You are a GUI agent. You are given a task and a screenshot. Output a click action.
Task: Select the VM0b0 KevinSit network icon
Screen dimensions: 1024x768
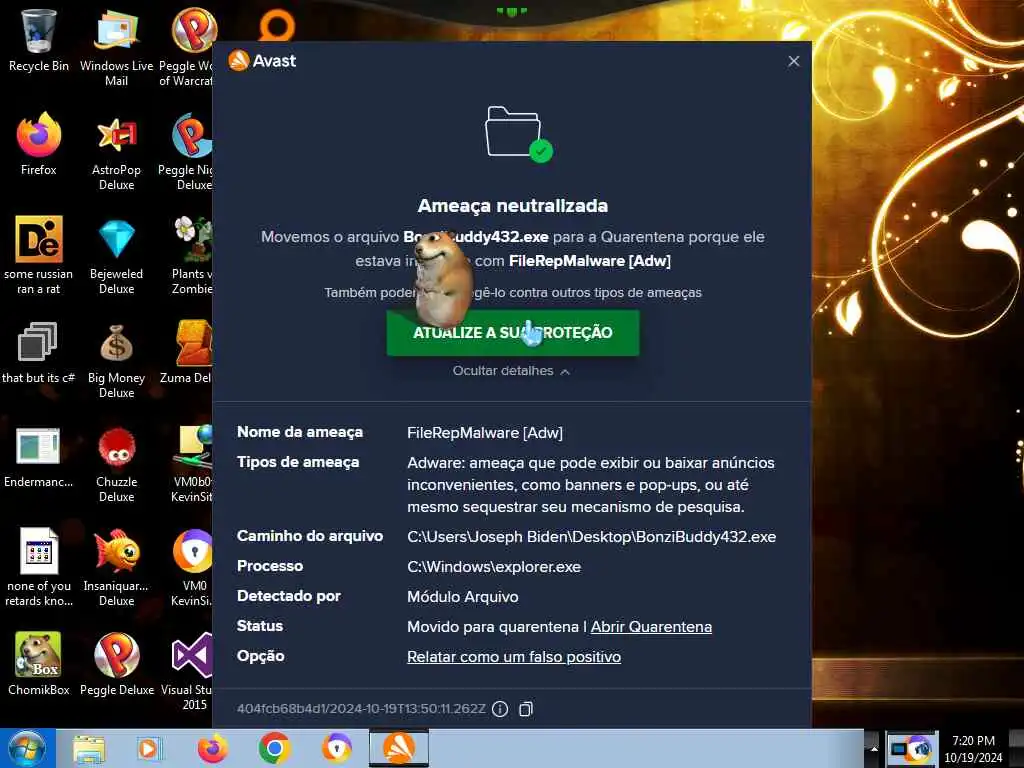point(192,464)
